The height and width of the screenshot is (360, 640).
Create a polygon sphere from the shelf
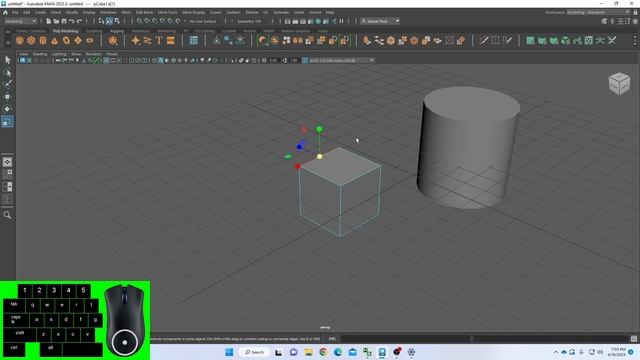[x=20, y=40]
